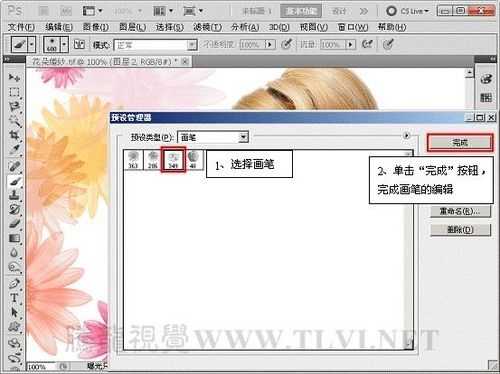Select the Gradient tool

[x=14, y=238]
